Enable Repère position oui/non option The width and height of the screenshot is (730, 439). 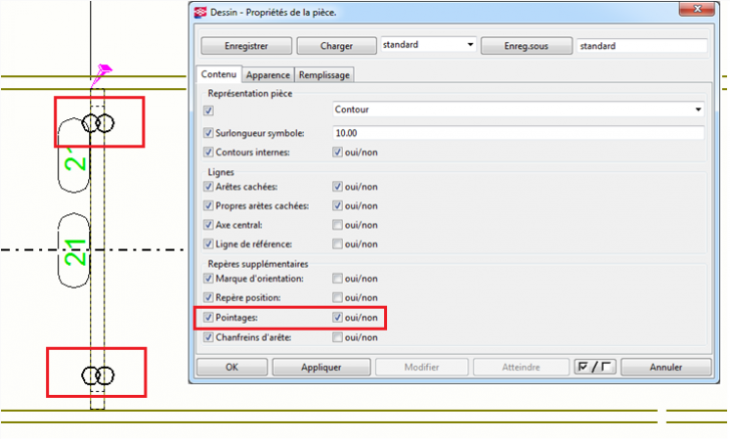click(338, 297)
